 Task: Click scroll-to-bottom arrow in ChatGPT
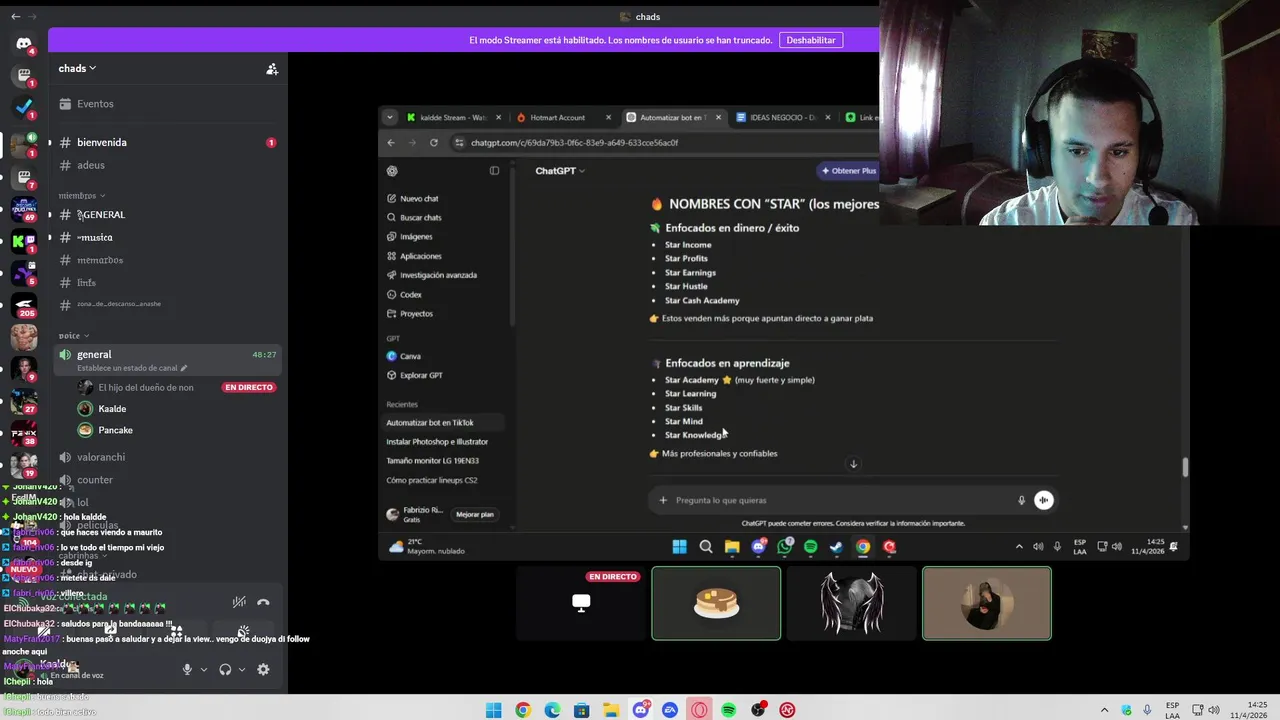click(853, 464)
